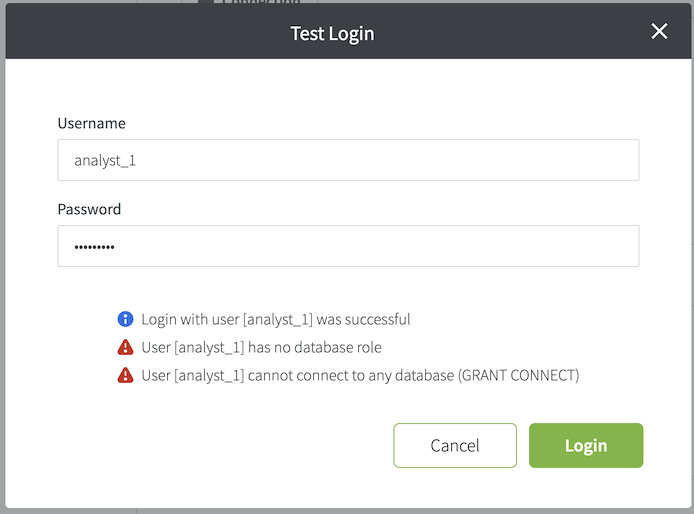The width and height of the screenshot is (694, 514).
Task: Click the Username field label
Action: 91,124
